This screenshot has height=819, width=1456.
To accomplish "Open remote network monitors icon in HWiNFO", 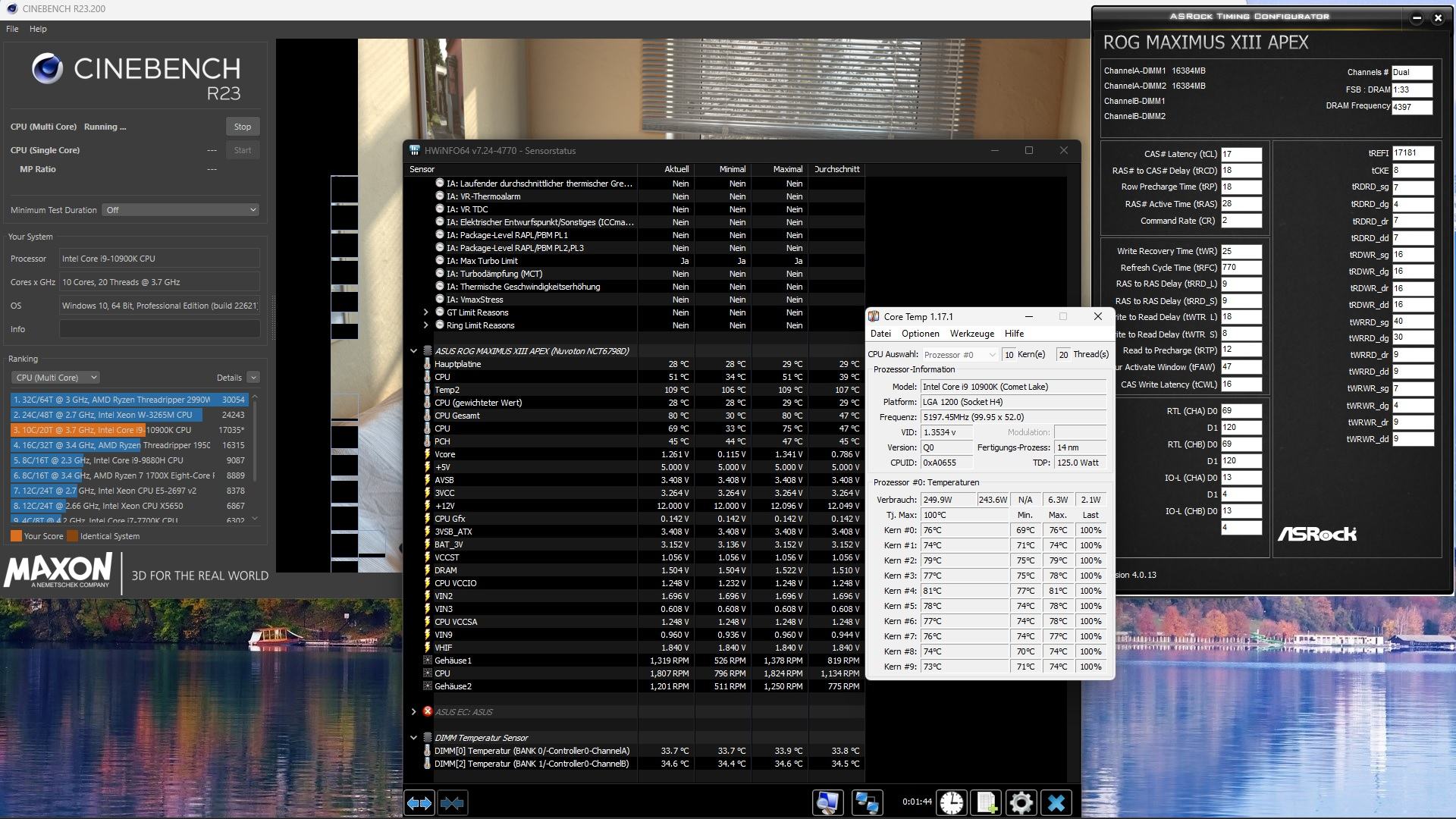I will [x=867, y=802].
